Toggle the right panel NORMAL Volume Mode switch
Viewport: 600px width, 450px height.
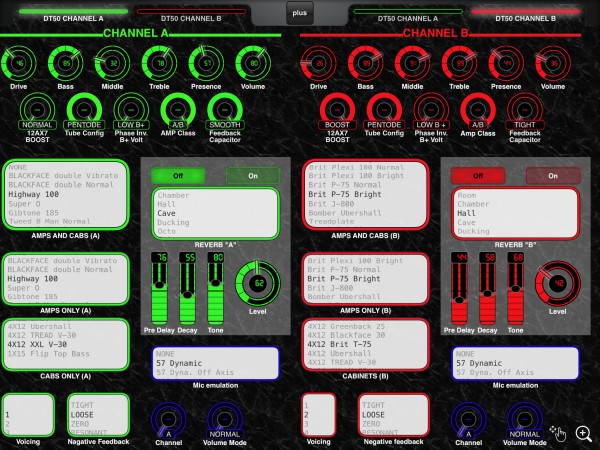coord(525,421)
